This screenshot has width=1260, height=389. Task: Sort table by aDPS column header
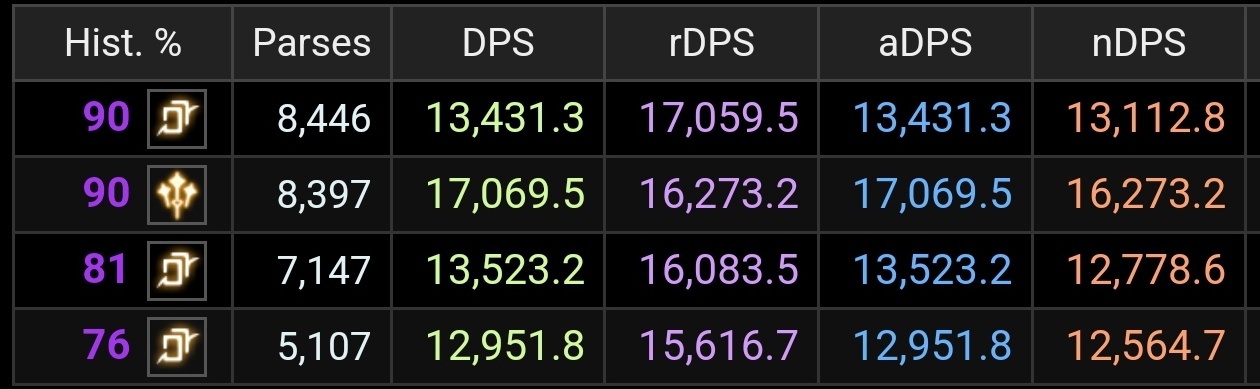(x=925, y=43)
